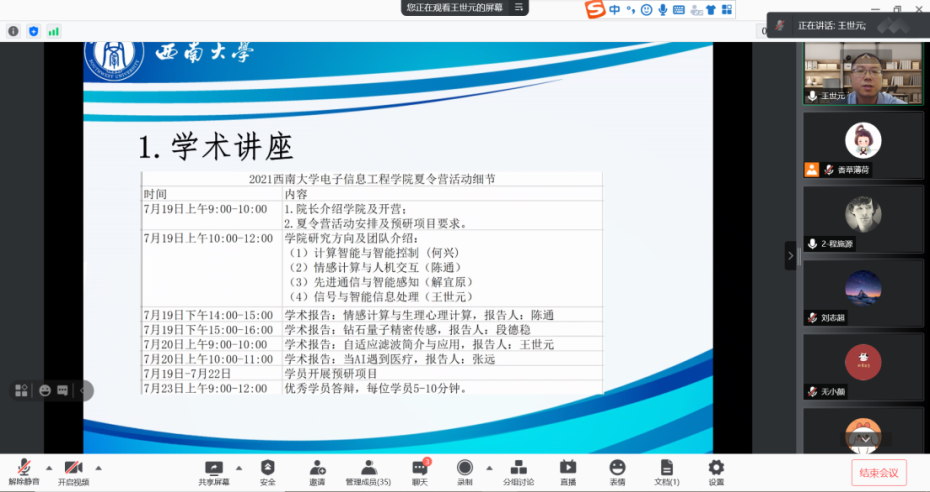
Task: Check the green network signal status icon
Action: pos(53,31)
